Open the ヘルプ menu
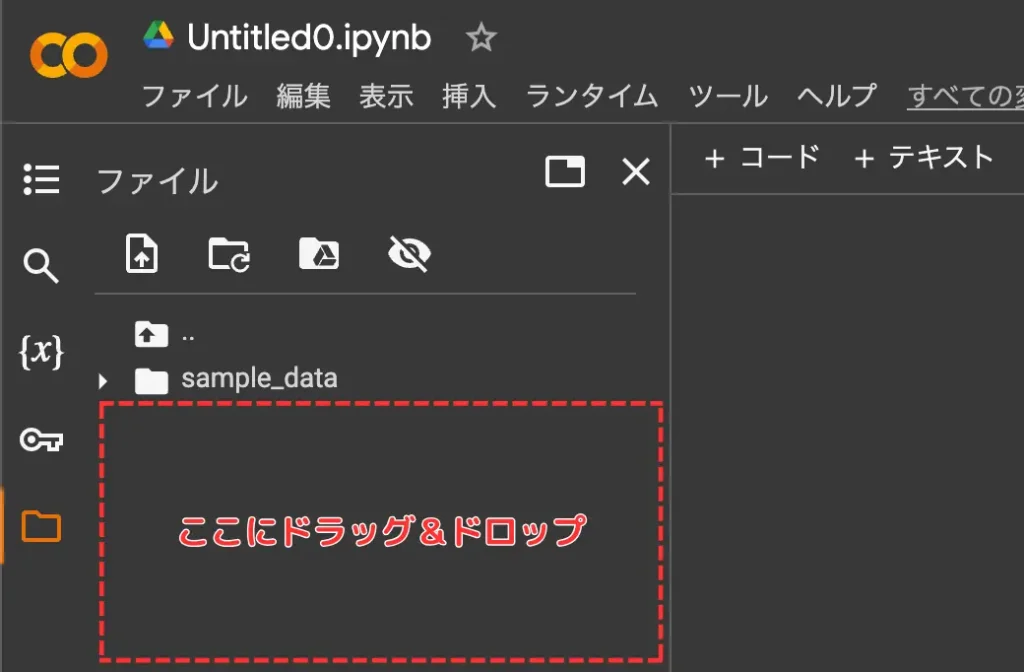This screenshot has width=1024, height=672. coord(837,96)
